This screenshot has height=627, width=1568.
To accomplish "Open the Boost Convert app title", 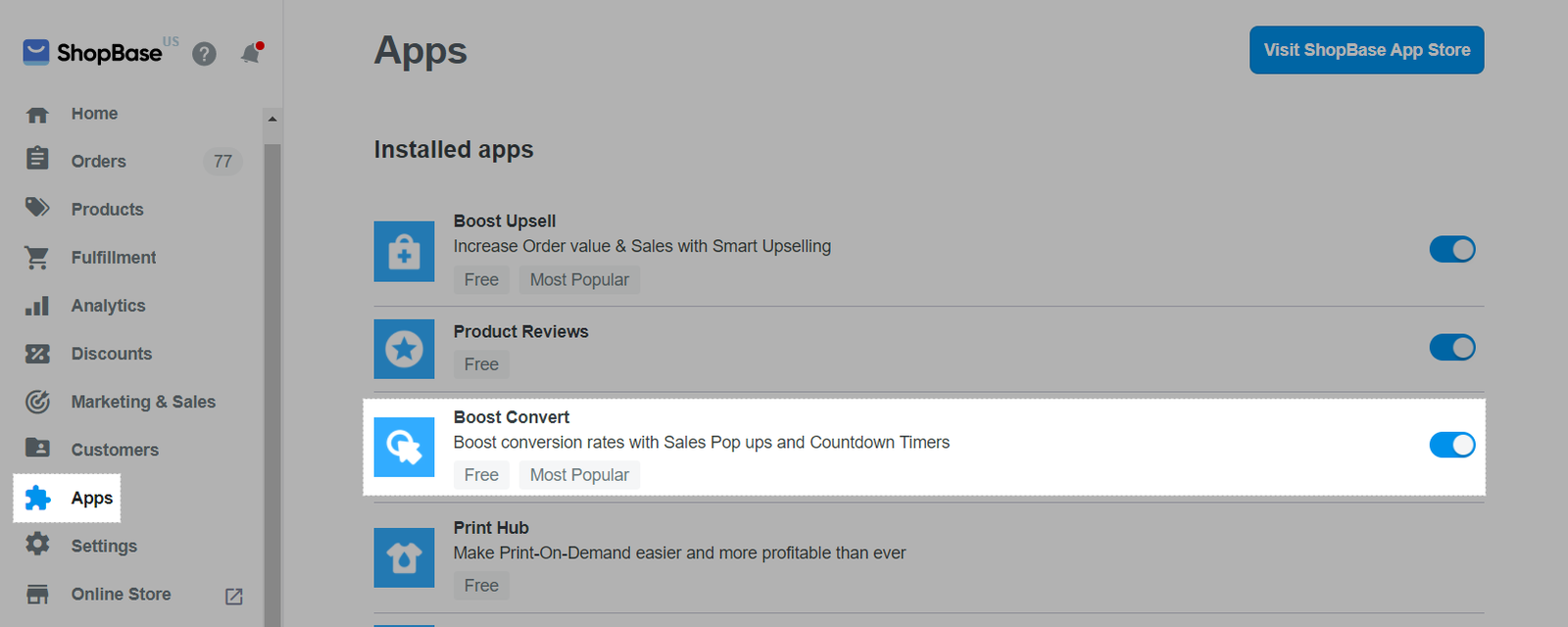I will pyautogui.click(x=511, y=417).
